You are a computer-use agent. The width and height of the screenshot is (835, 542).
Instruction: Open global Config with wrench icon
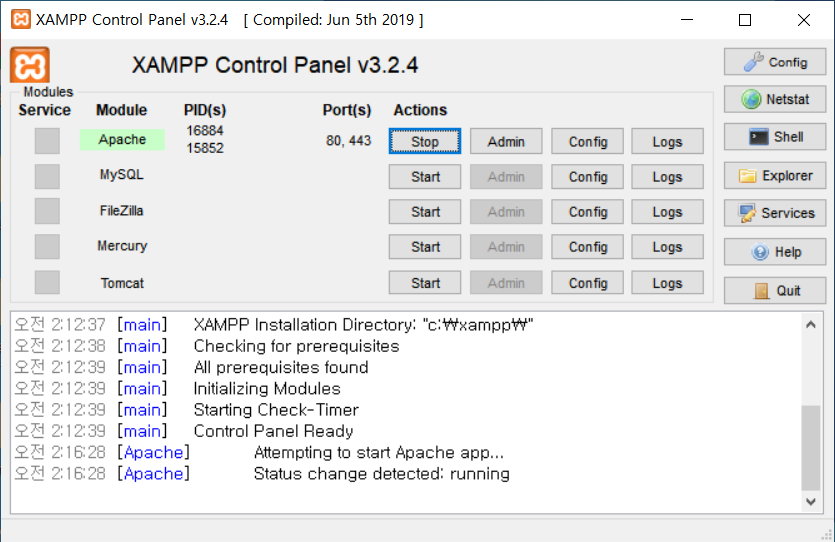(775, 62)
